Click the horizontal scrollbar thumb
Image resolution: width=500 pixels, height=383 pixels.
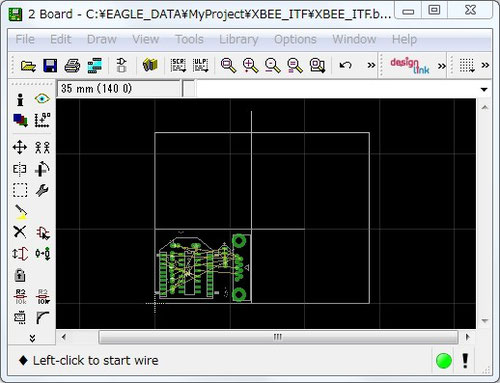(278, 337)
